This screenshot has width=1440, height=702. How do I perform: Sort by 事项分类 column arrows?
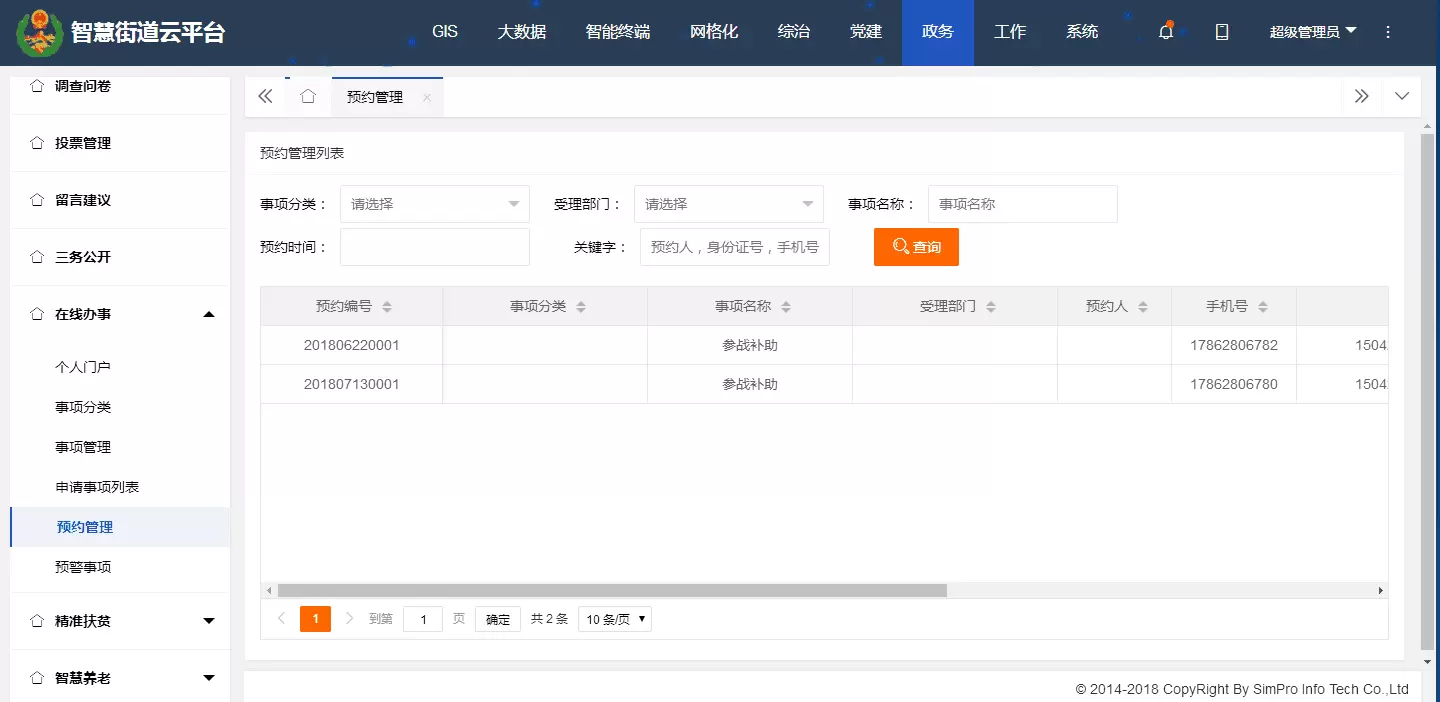coord(581,306)
